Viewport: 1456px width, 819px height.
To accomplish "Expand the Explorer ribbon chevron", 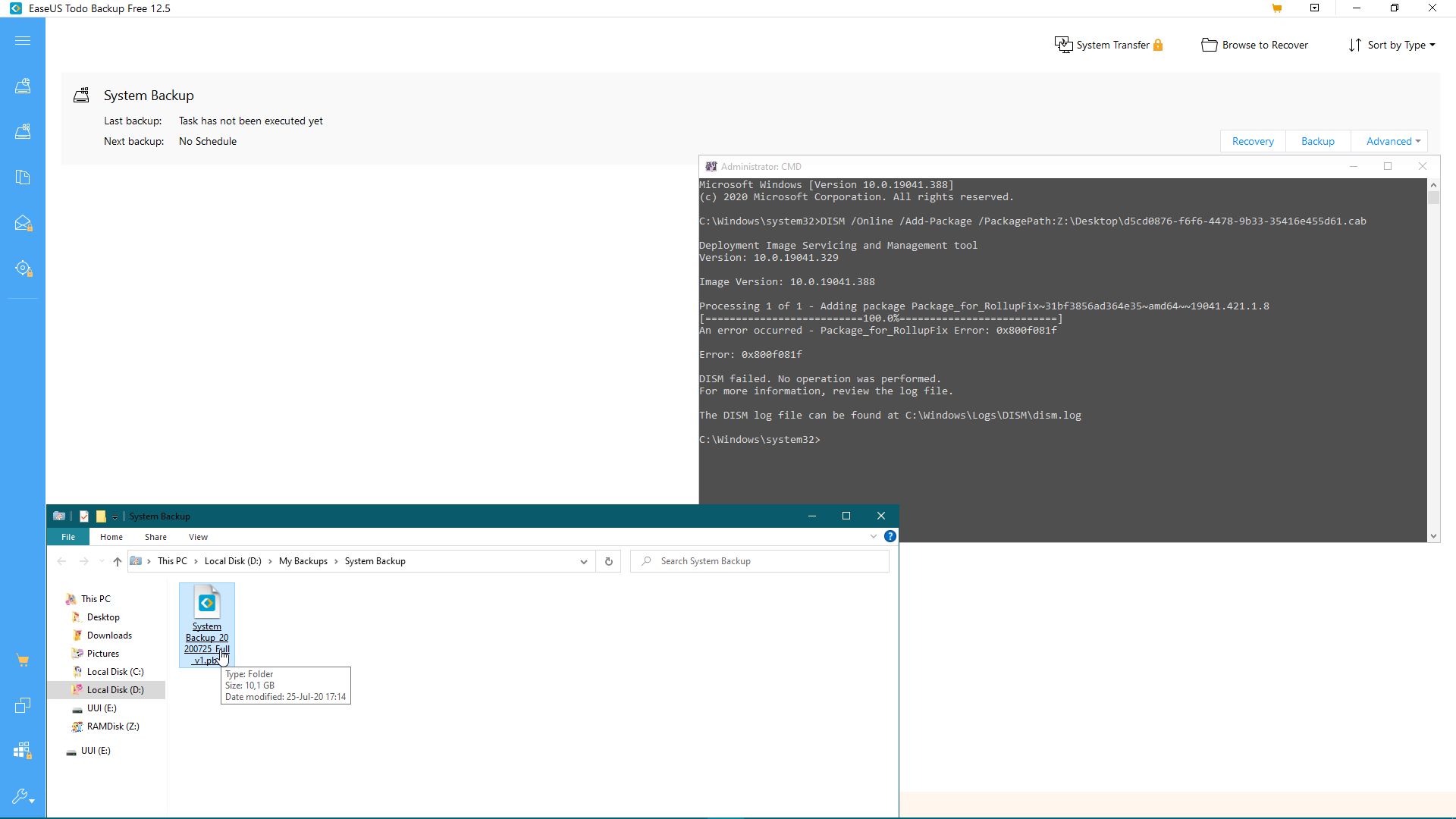I will (x=874, y=537).
